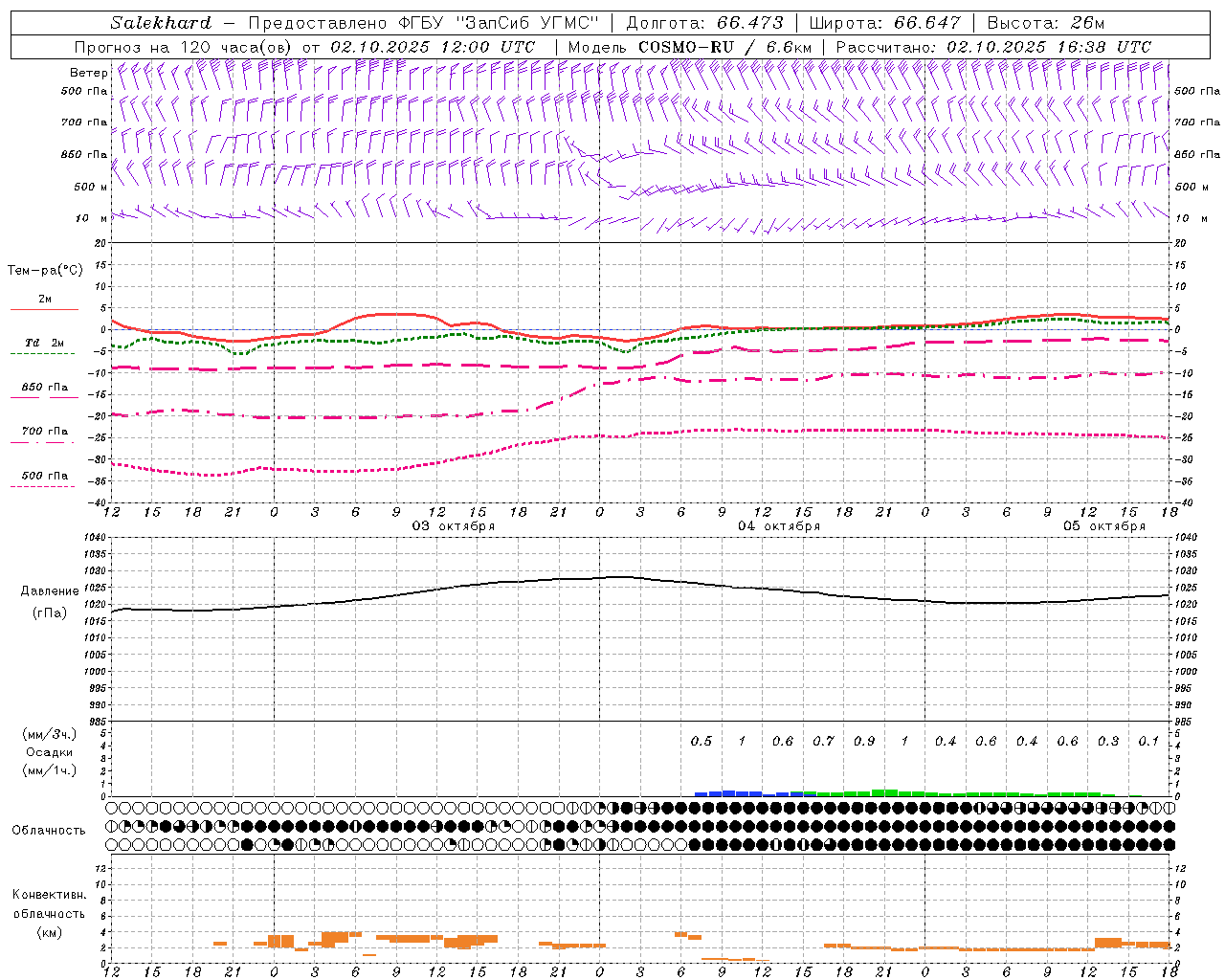Click the 05 октября date label
Viewport: 1225px width, 980px height.
coord(1104,526)
